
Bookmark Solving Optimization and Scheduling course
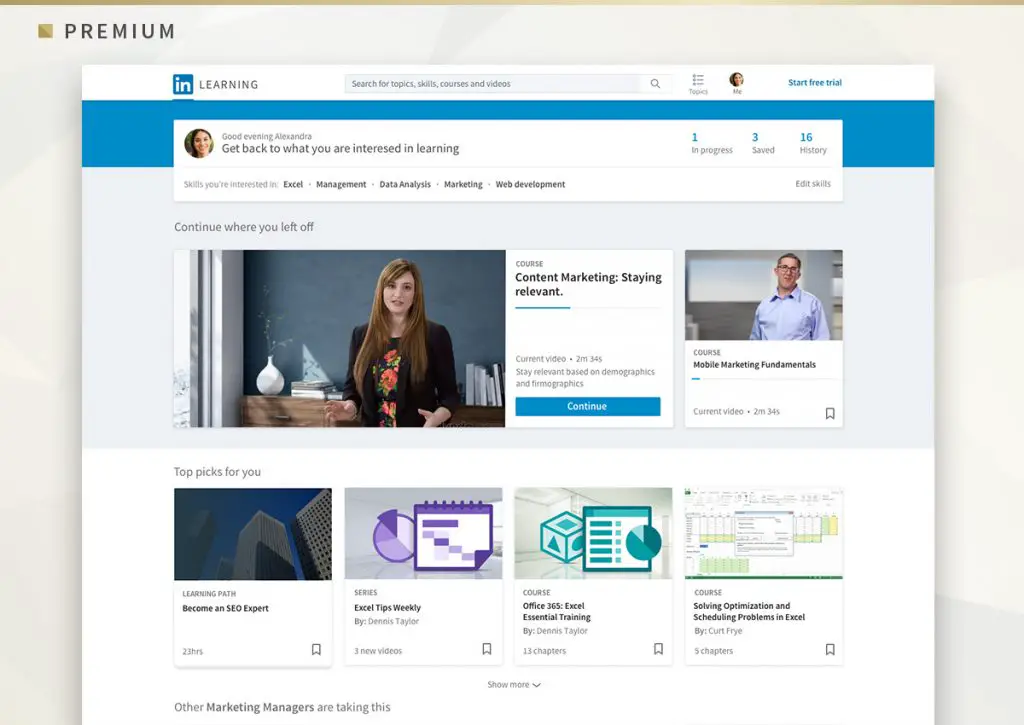click(830, 649)
